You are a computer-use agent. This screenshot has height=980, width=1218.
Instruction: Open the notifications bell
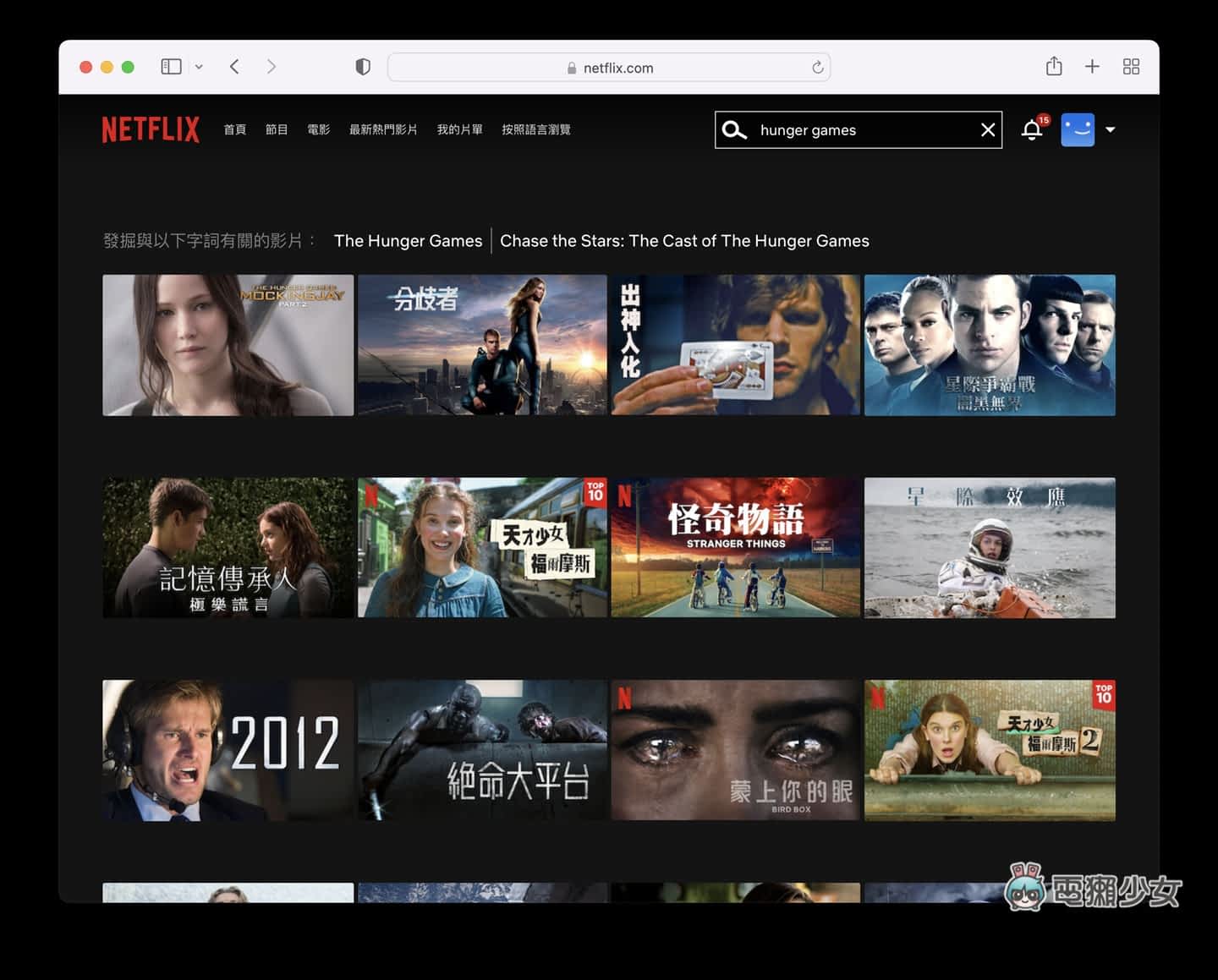click(x=1032, y=130)
